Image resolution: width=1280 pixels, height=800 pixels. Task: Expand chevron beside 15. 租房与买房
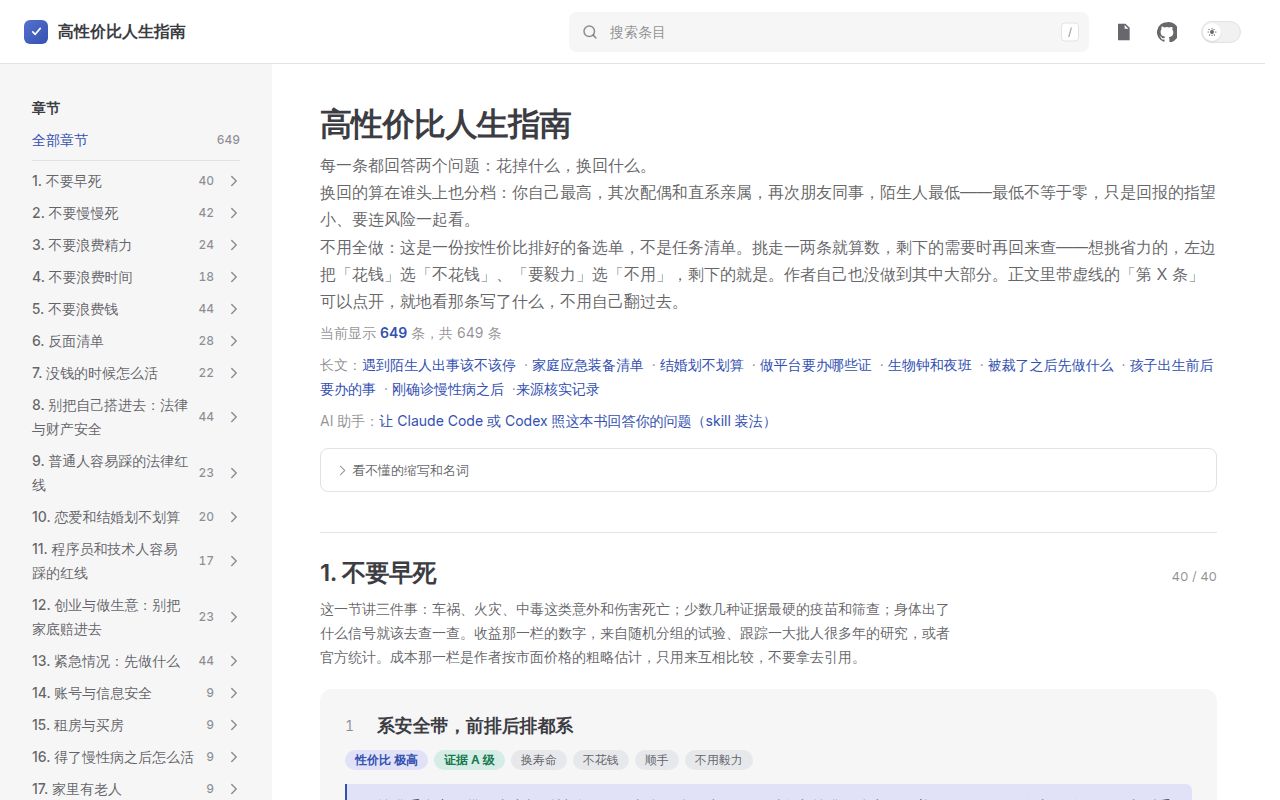(x=233, y=725)
